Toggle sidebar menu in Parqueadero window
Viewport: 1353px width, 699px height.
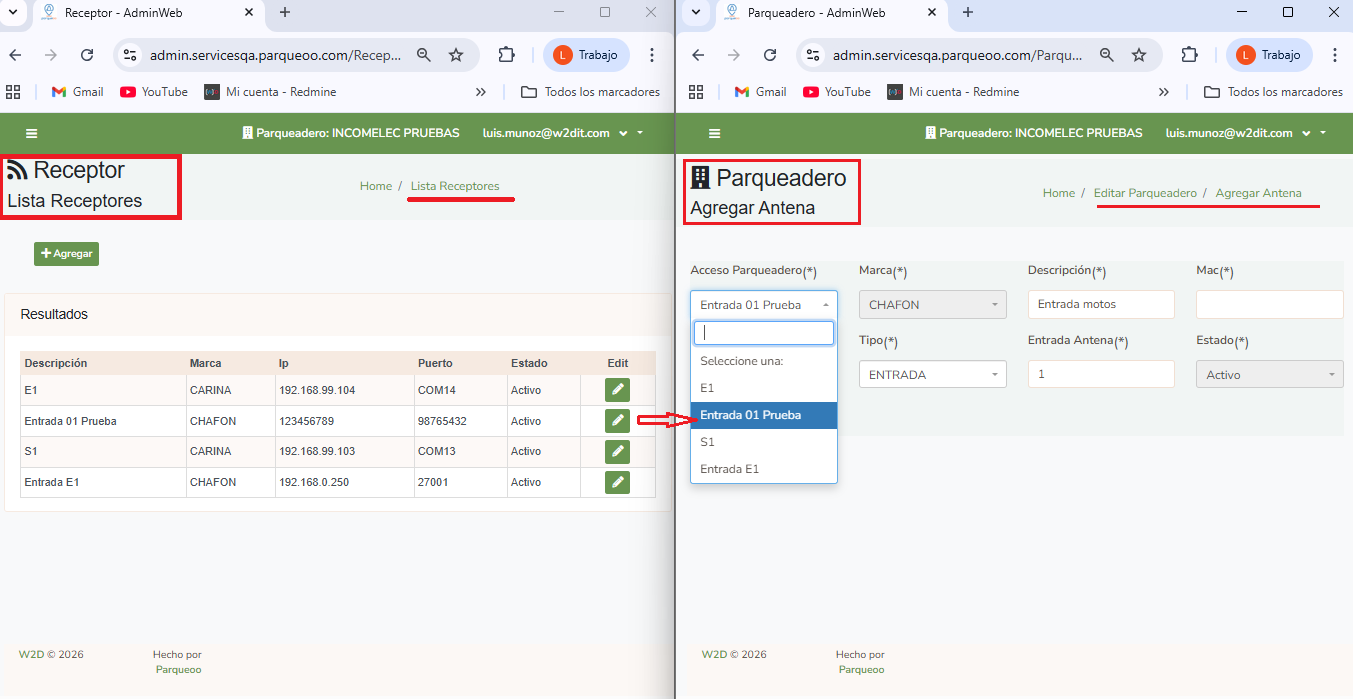pos(714,133)
